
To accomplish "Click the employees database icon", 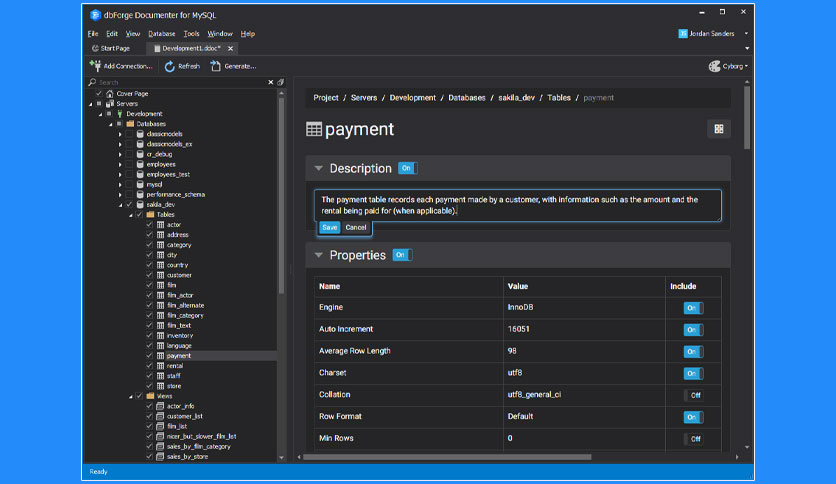I will pyautogui.click(x=140, y=164).
